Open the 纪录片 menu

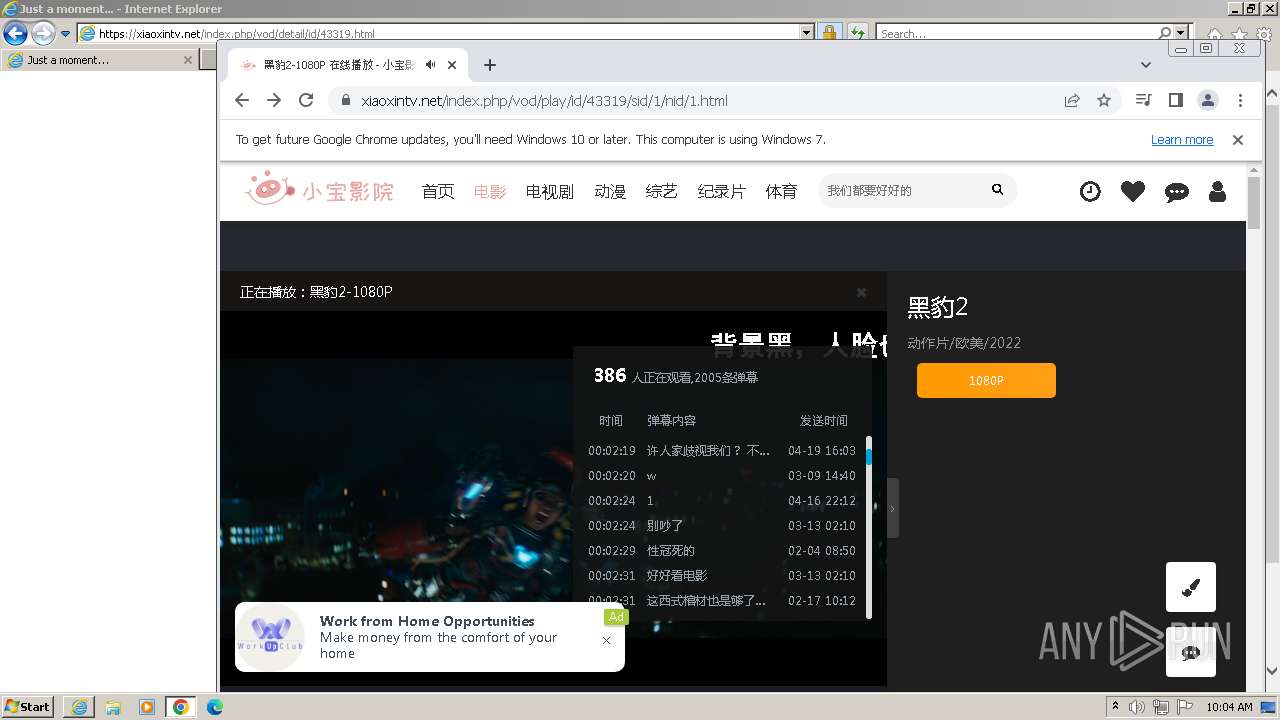[x=722, y=191]
